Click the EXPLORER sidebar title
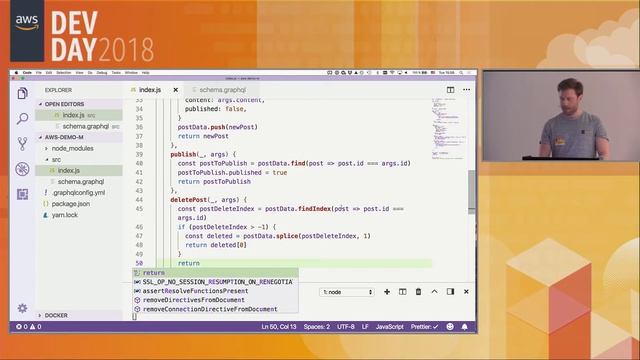Screen dimensions: 640x360 click(58, 90)
